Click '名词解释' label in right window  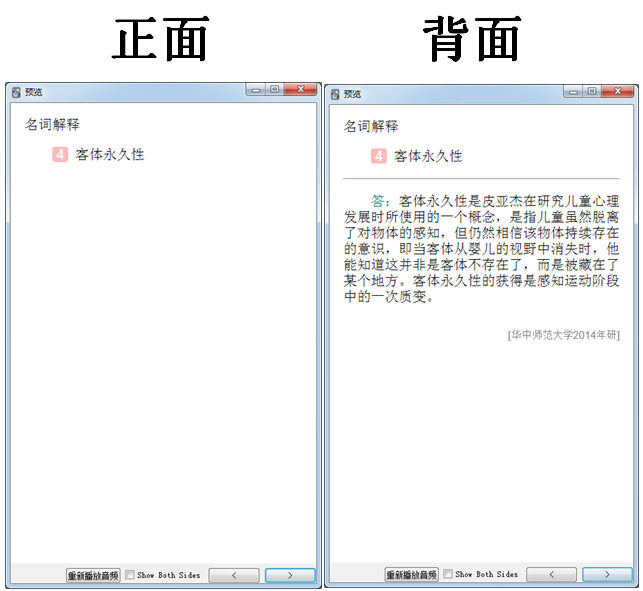(371, 126)
